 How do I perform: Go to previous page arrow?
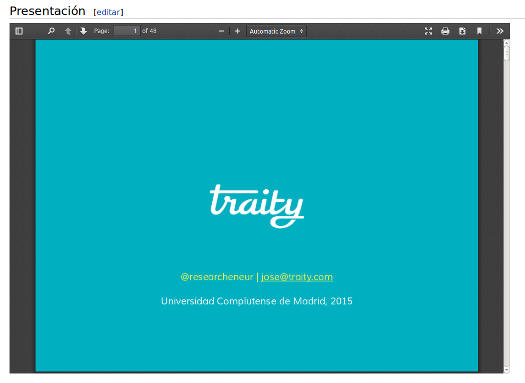pyautogui.click(x=68, y=31)
